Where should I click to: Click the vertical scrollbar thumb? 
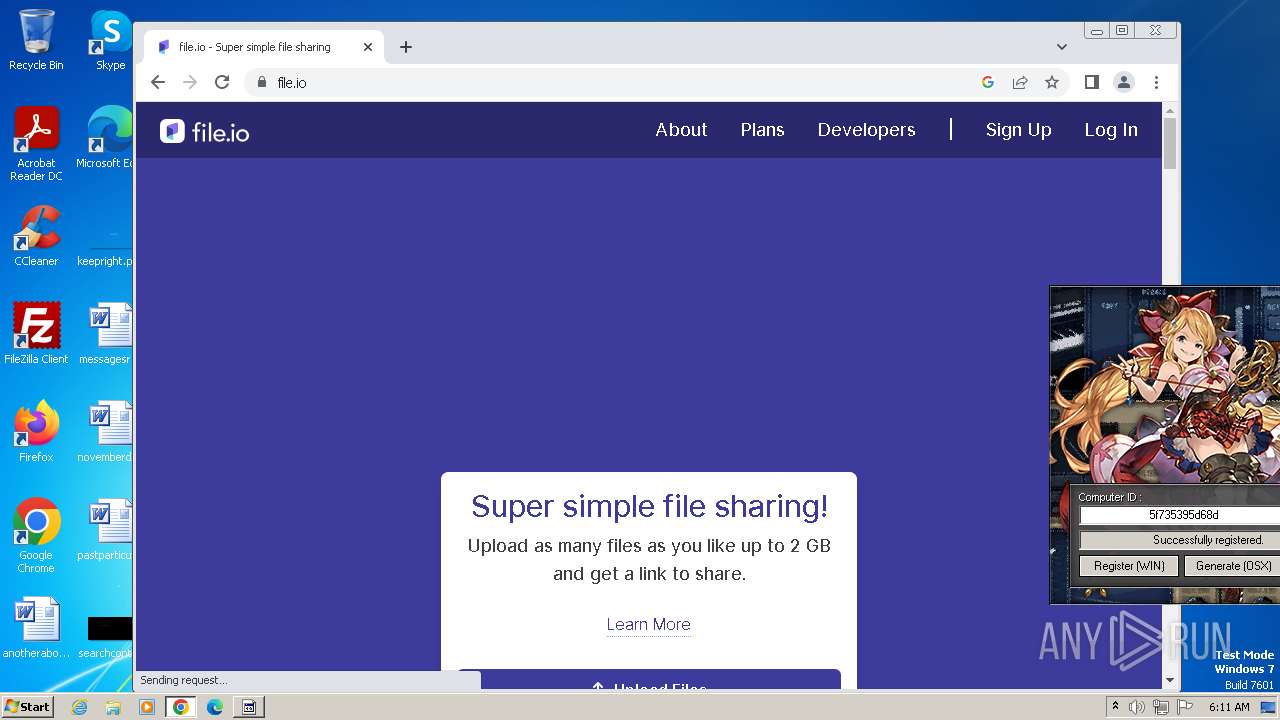(x=1170, y=143)
